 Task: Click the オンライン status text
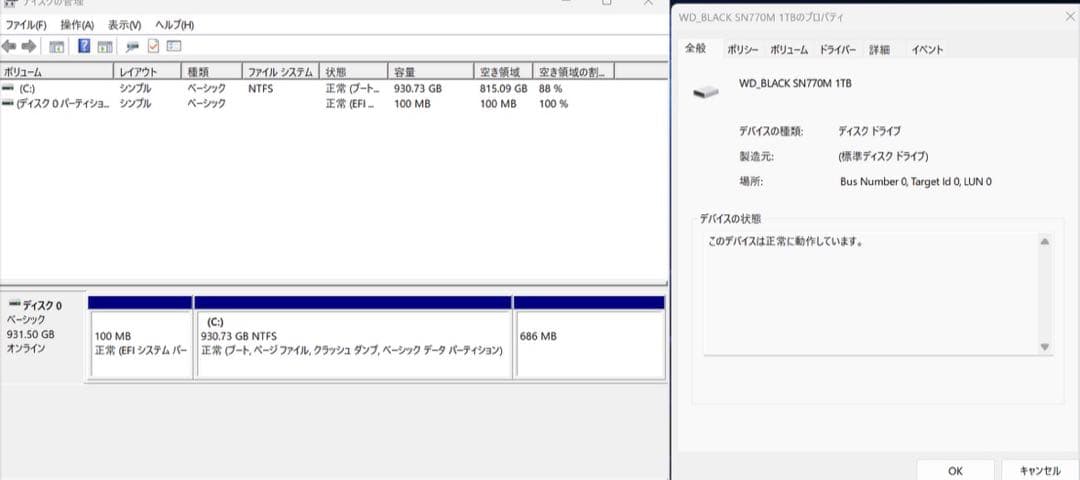click(x=25, y=348)
